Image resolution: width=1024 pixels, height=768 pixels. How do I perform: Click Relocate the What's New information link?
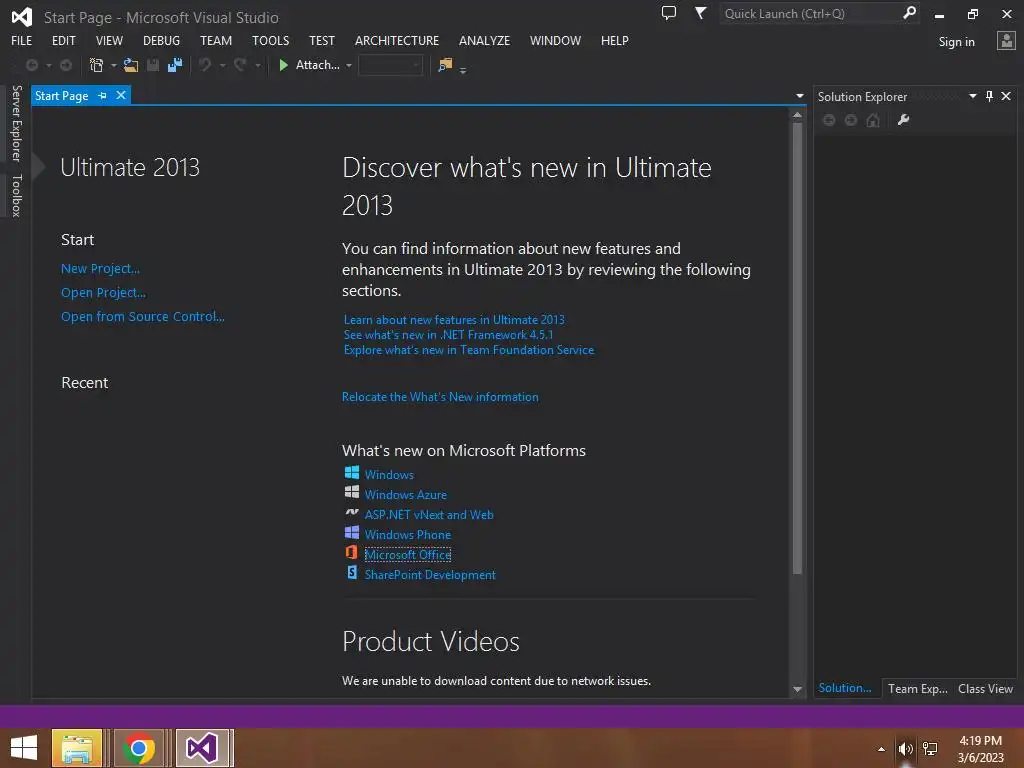440,396
